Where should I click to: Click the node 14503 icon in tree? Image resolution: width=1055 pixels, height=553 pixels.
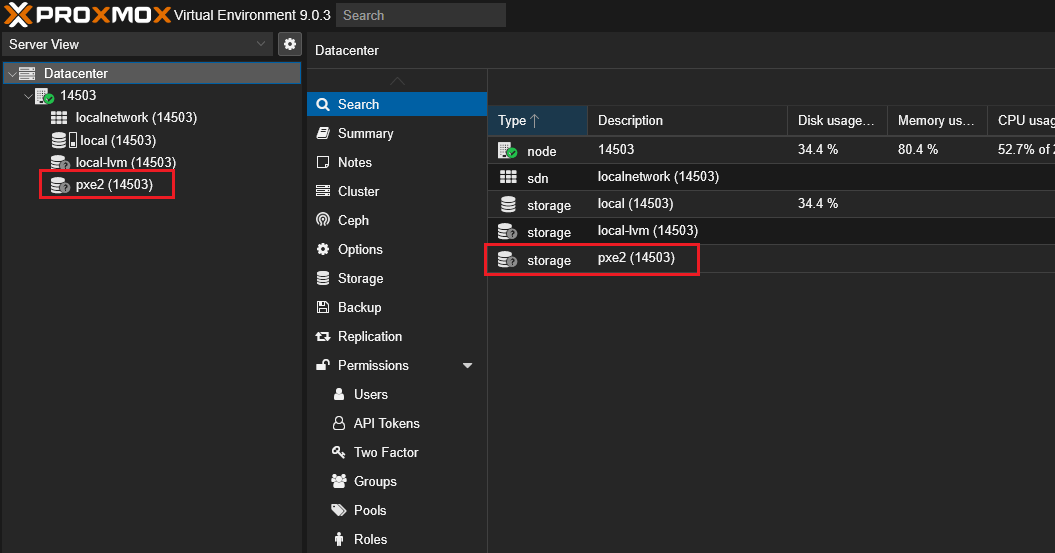(x=44, y=96)
